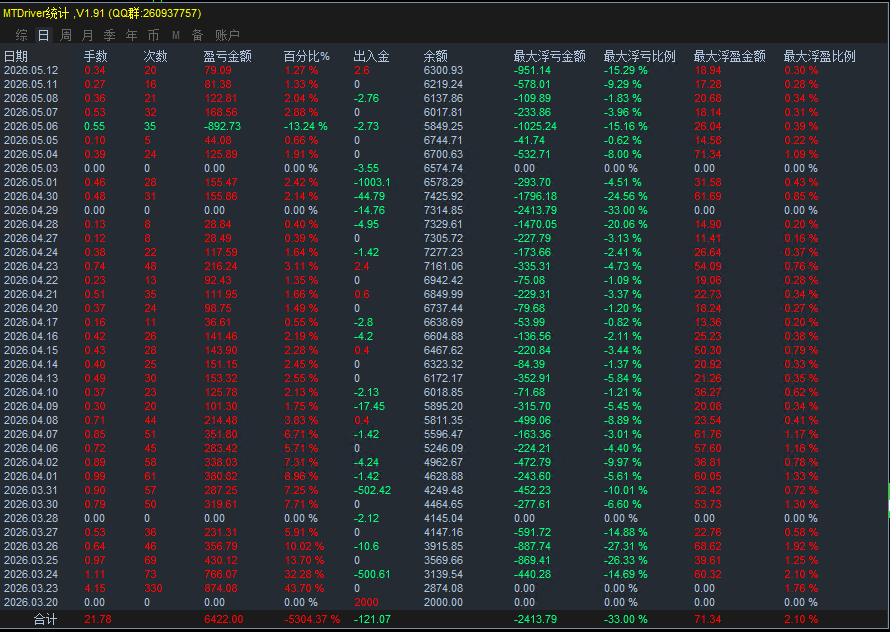Click the 合计 total row label

point(45,620)
